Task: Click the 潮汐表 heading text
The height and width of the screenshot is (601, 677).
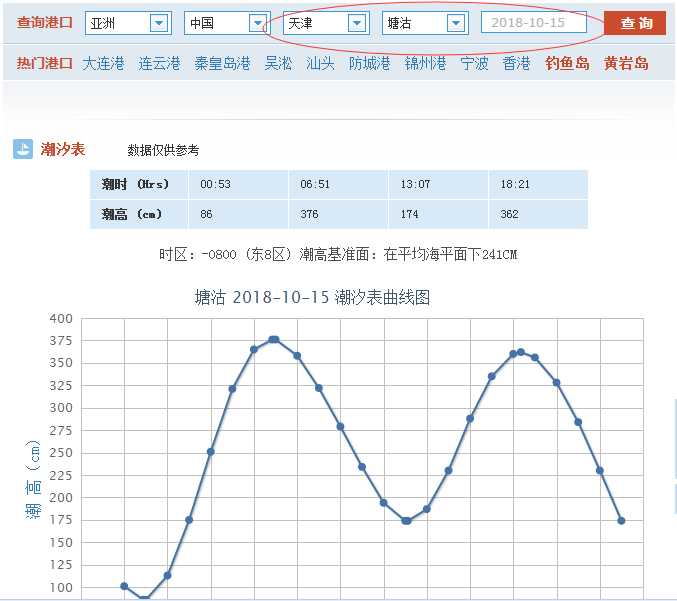Action: pos(63,149)
